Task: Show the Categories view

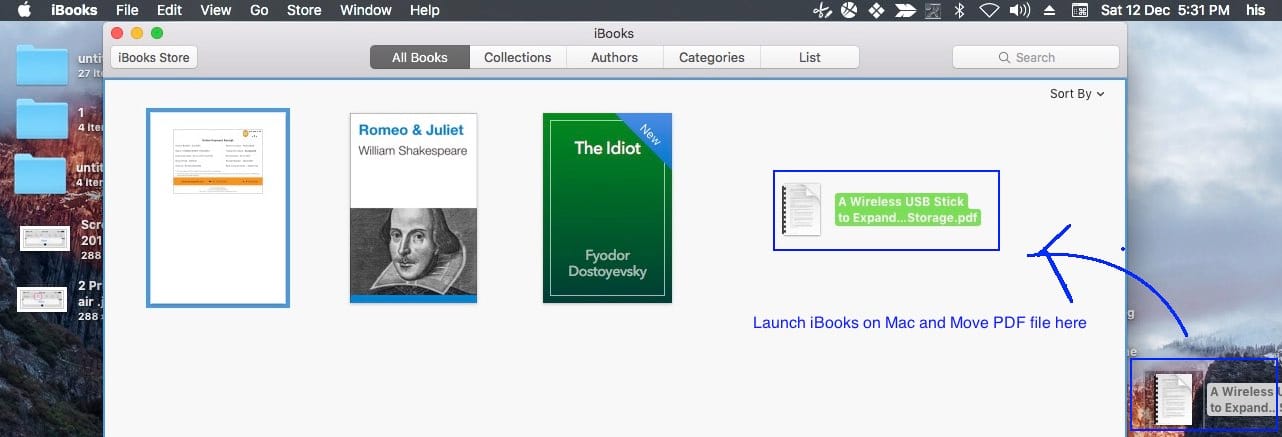Action: point(711,58)
